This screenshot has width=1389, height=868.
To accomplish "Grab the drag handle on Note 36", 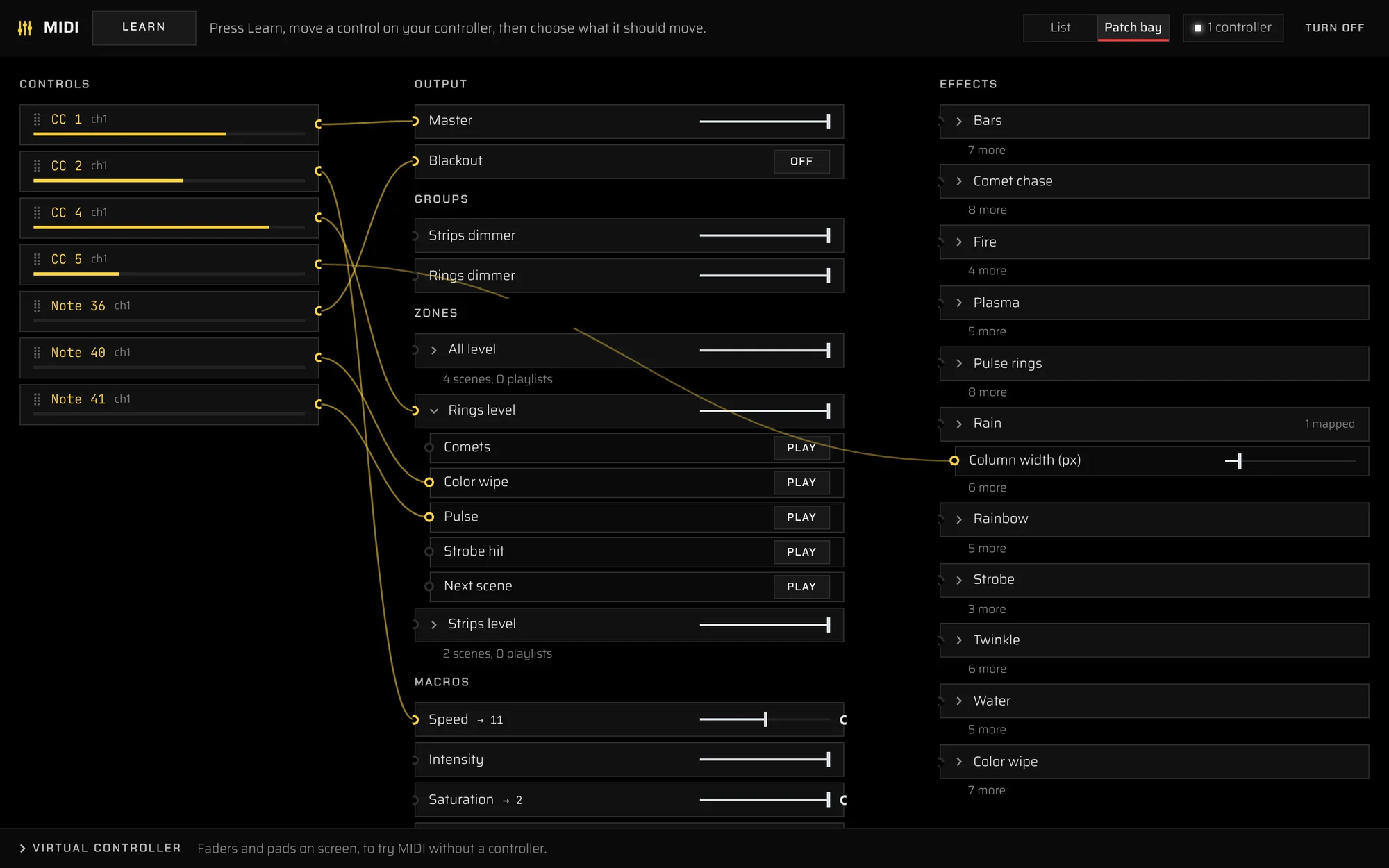I will pyautogui.click(x=37, y=306).
